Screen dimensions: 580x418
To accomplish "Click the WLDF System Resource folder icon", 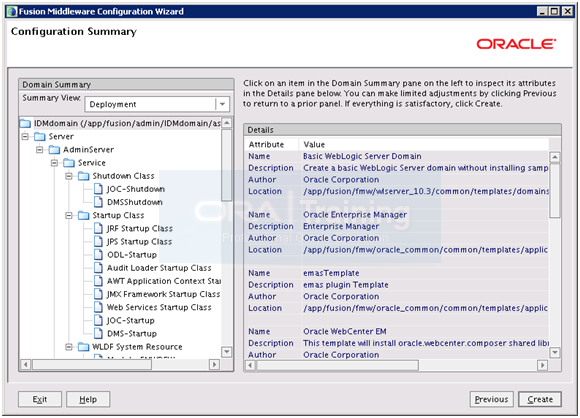I will (84, 347).
